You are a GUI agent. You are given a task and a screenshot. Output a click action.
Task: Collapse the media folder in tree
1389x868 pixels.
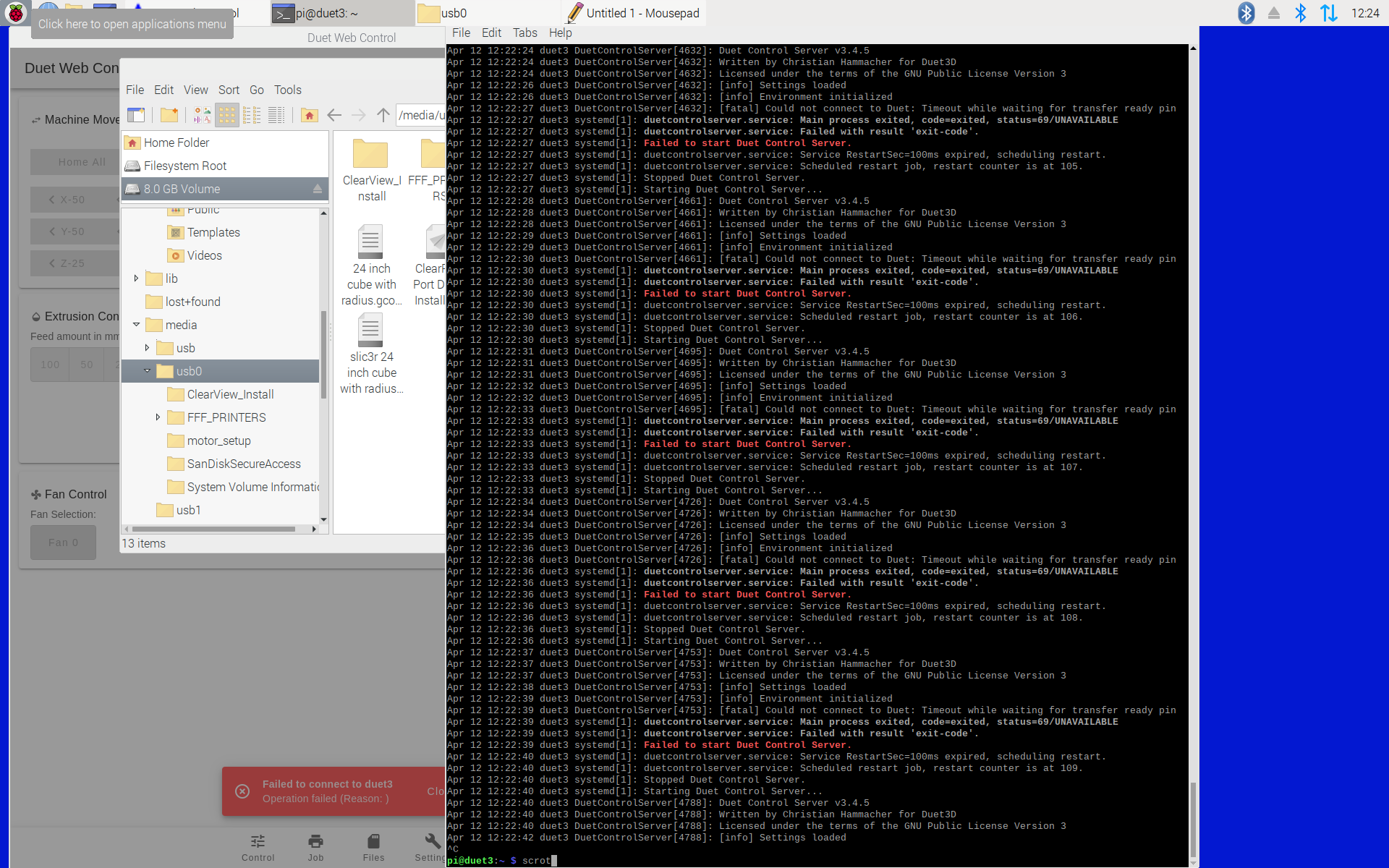(x=136, y=325)
